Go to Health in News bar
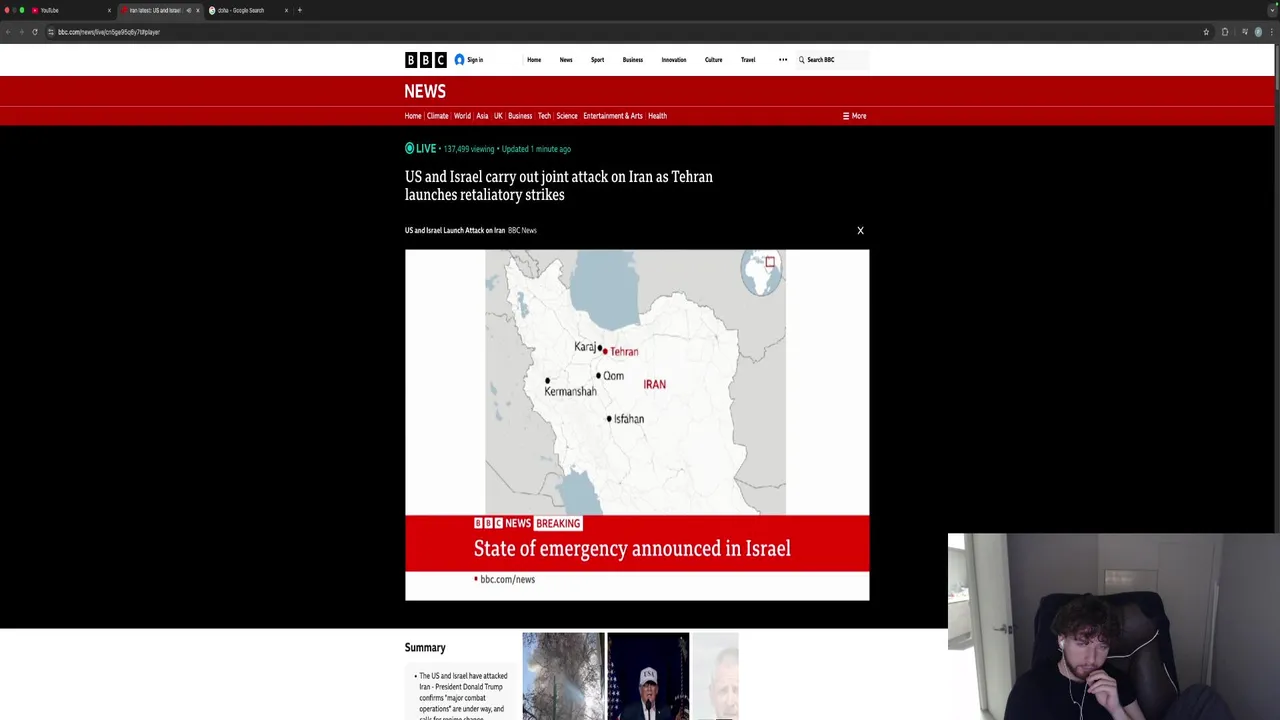 [x=657, y=116]
